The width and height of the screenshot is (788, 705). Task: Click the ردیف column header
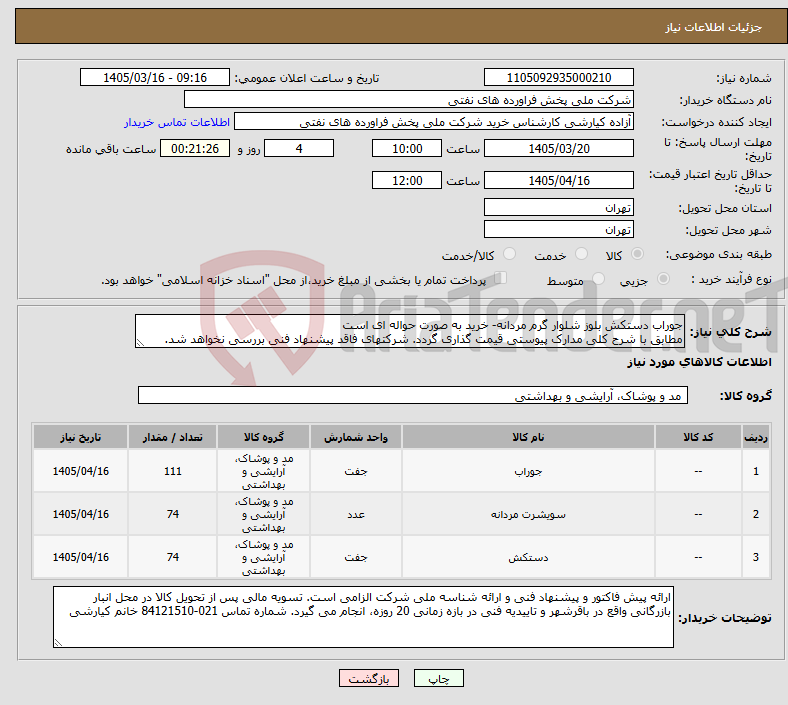point(756,437)
